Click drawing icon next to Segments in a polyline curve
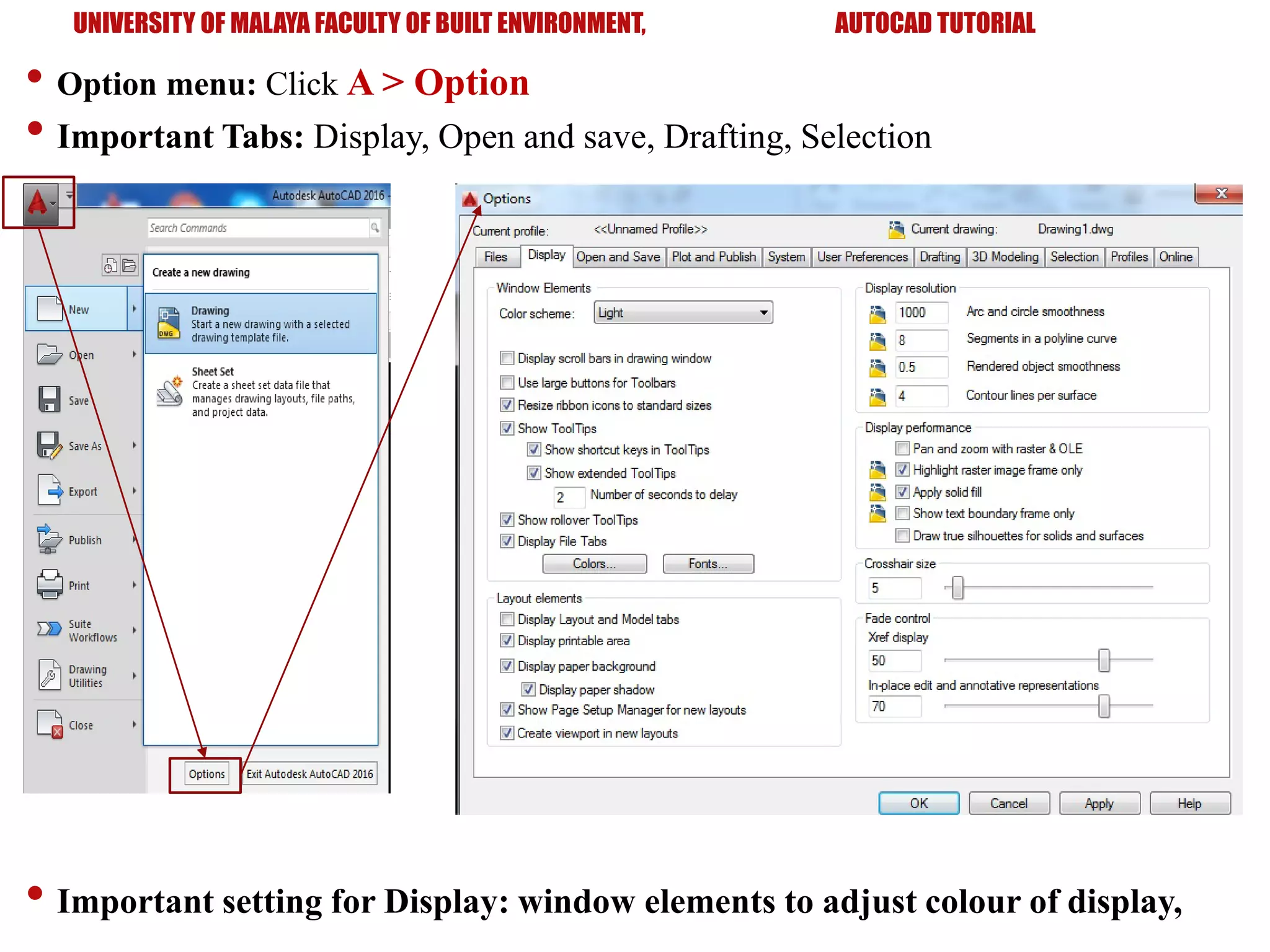This screenshot has height=952, width=1270. coord(877,341)
